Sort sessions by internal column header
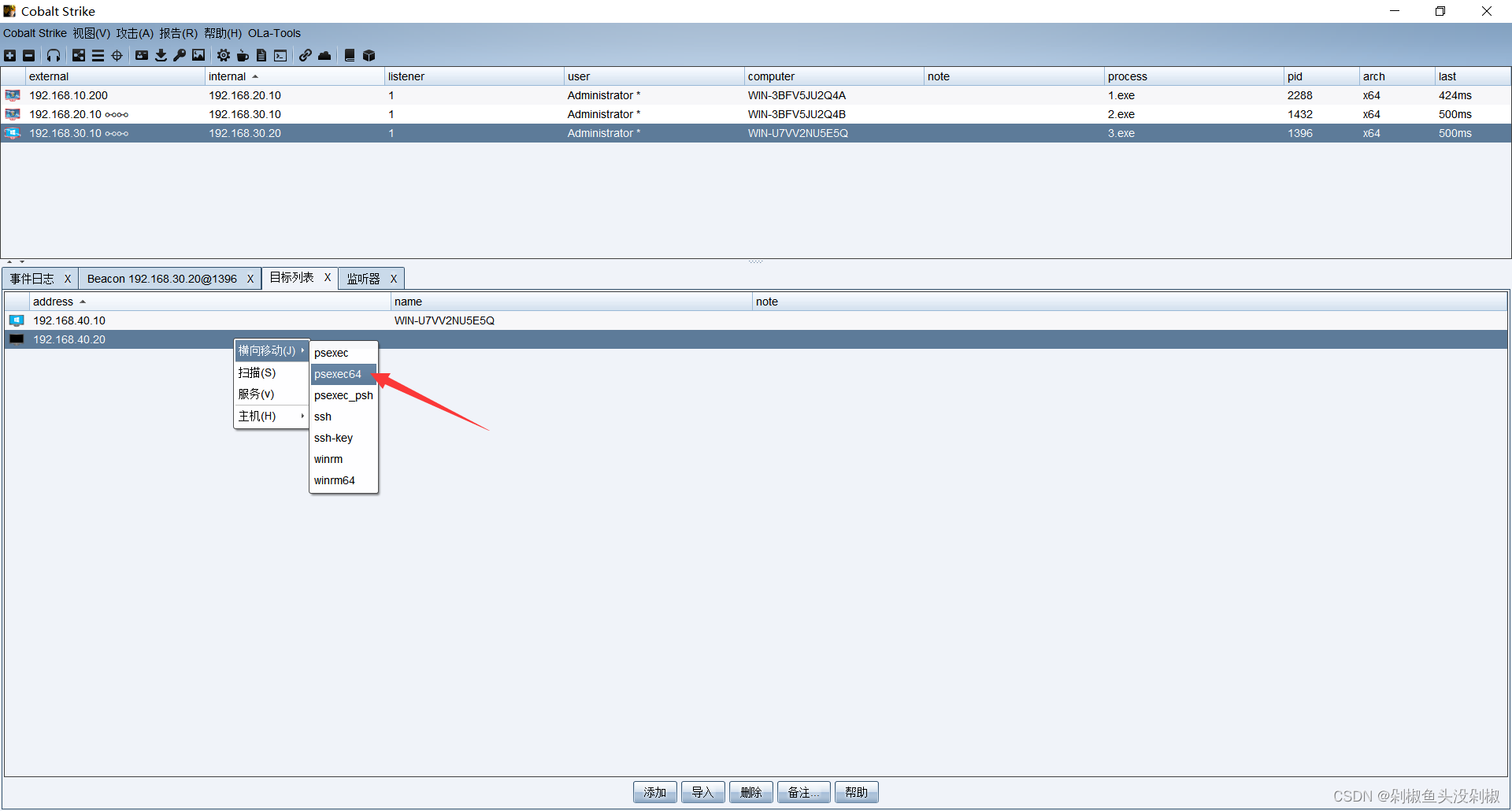This screenshot has height=811, width=1512. click(x=295, y=76)
